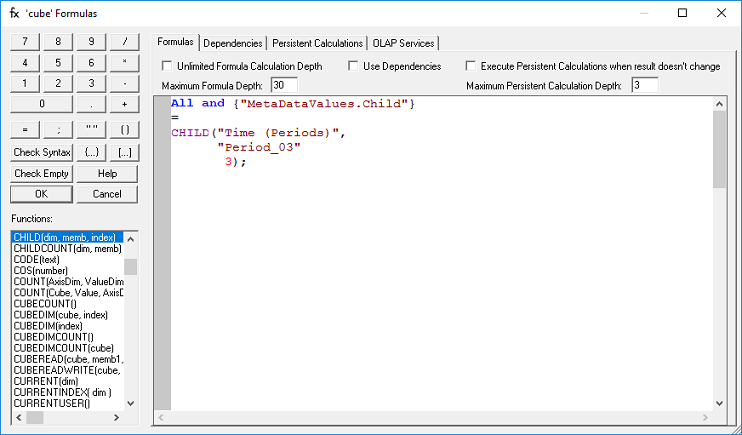Insert the multiplication asterisk operator

[x=124, y=62]
